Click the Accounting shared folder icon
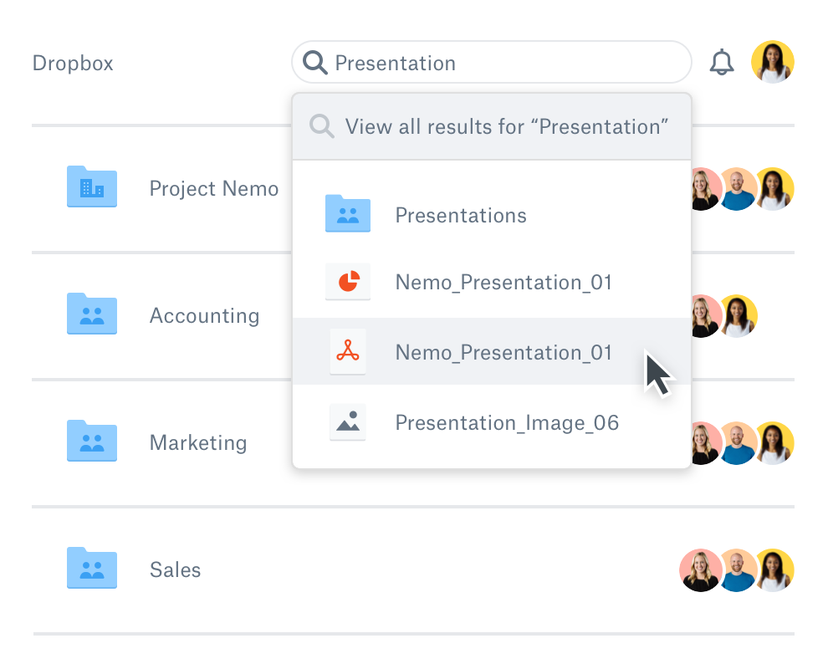Screen dimensions: 828x669 (92, 314)
